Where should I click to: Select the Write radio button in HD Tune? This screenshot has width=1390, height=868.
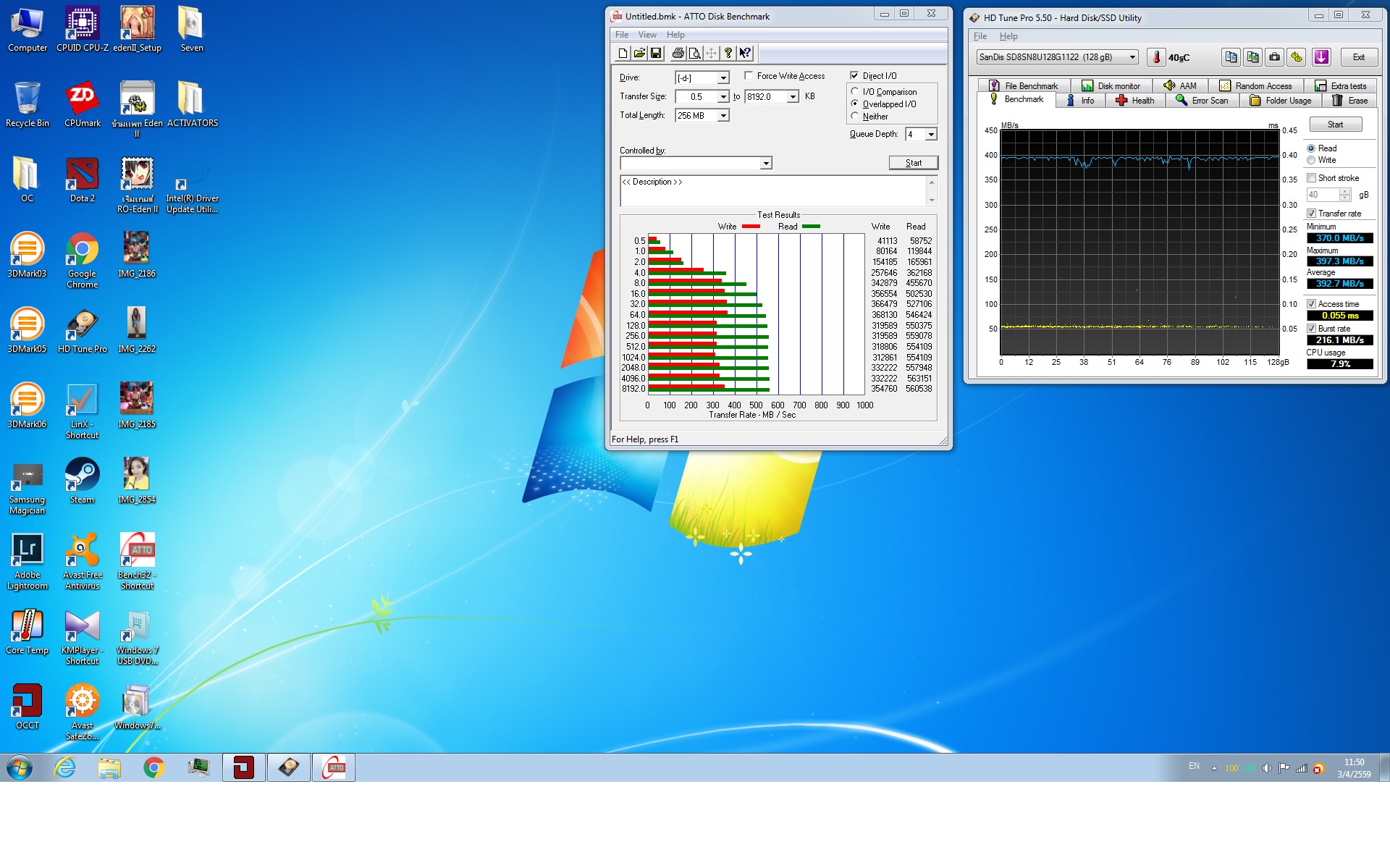click(1311, 160)
